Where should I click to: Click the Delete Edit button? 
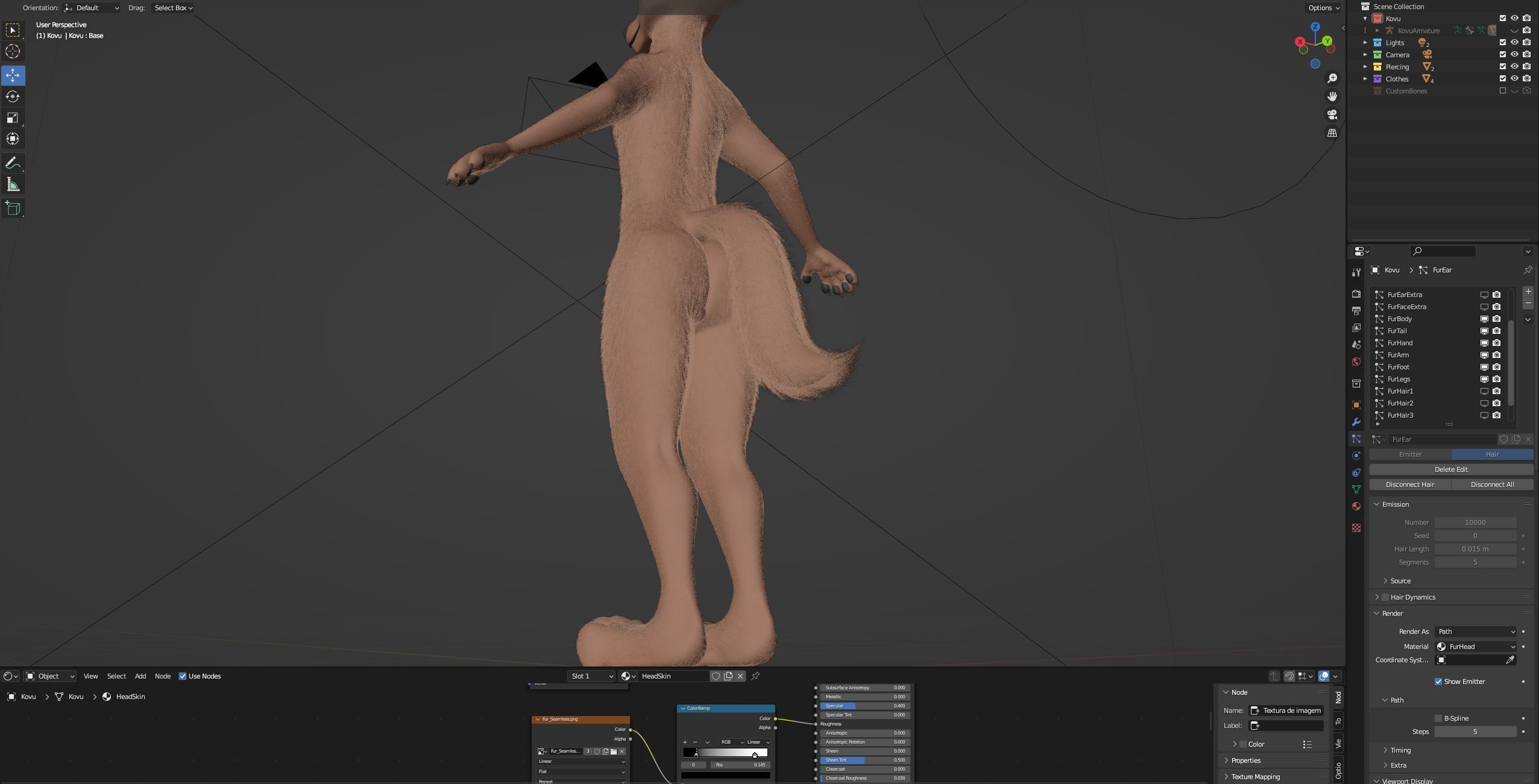[1451, 469]
